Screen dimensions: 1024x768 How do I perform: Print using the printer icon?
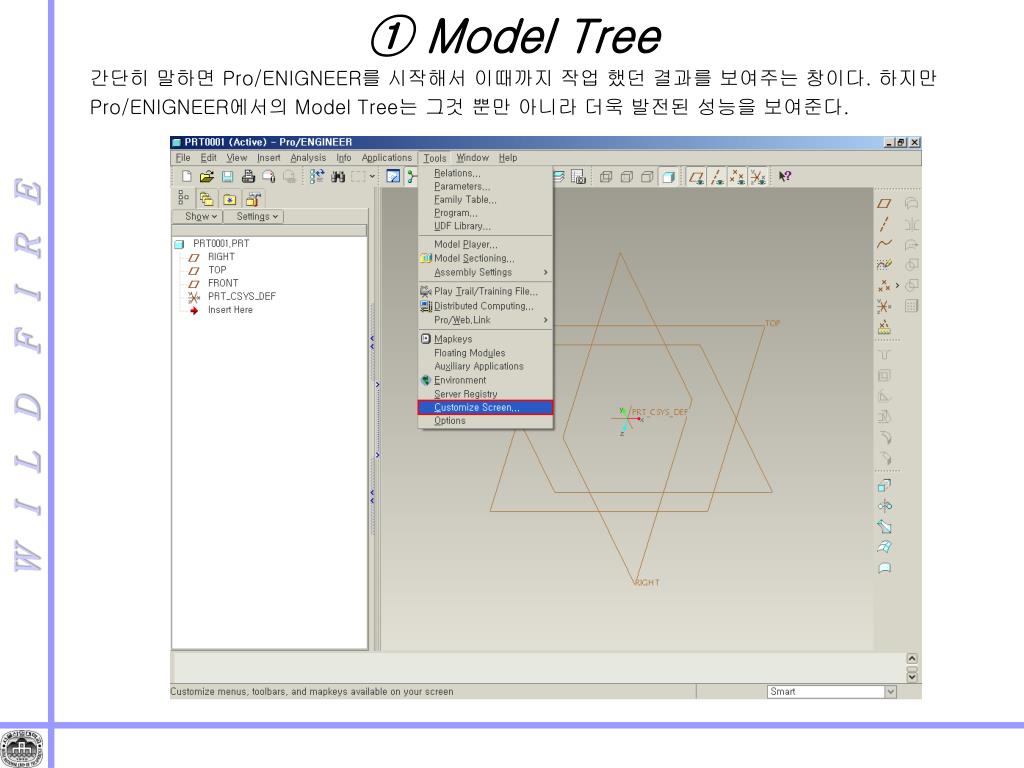tap(248, 176)
